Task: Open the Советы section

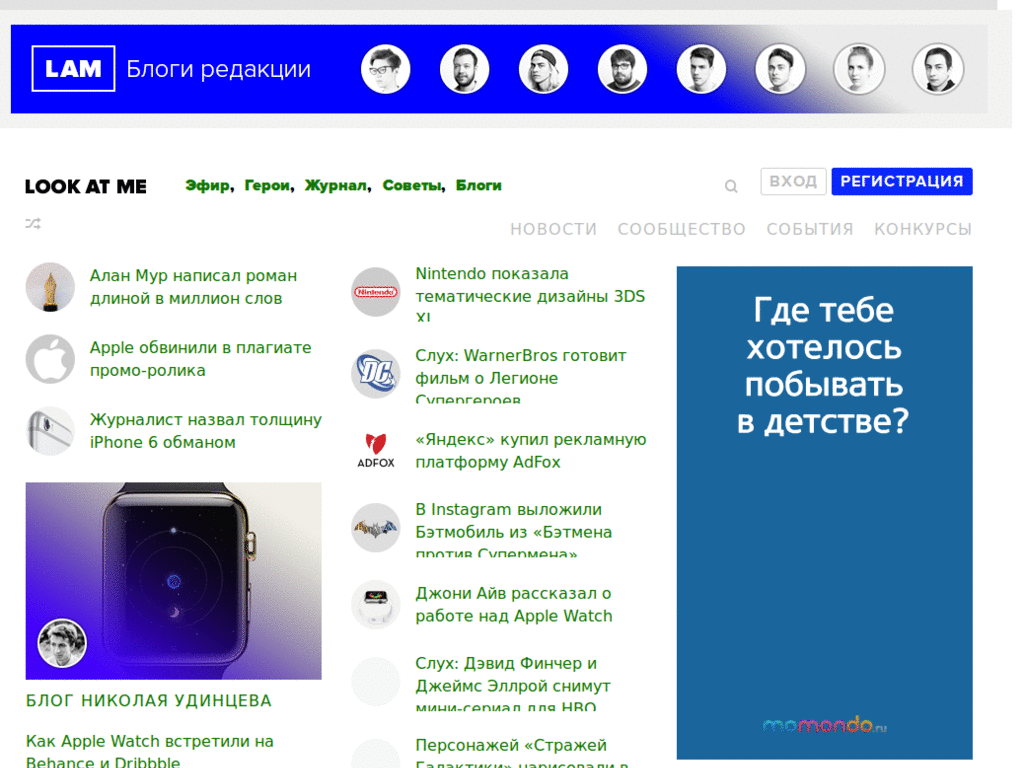Action: point(412,185)
